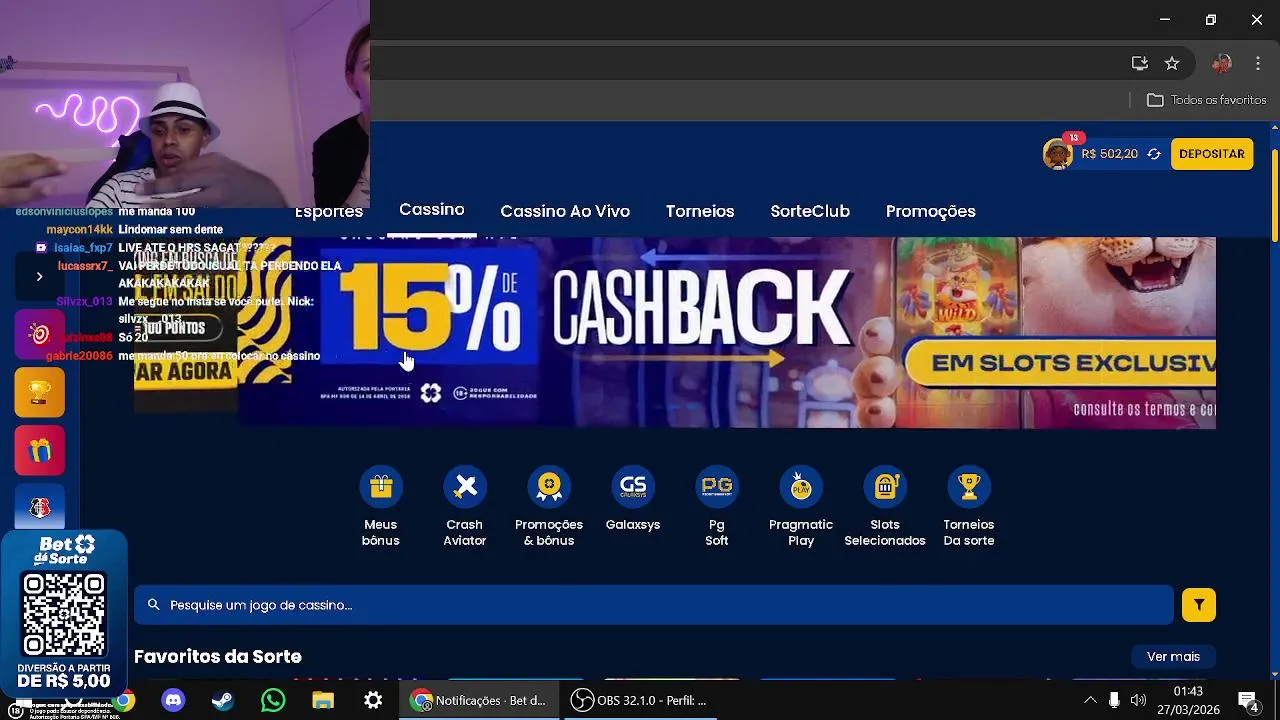Select the Galaxsys provider icon
The image size is (1280, 720).
click(632, 487)
